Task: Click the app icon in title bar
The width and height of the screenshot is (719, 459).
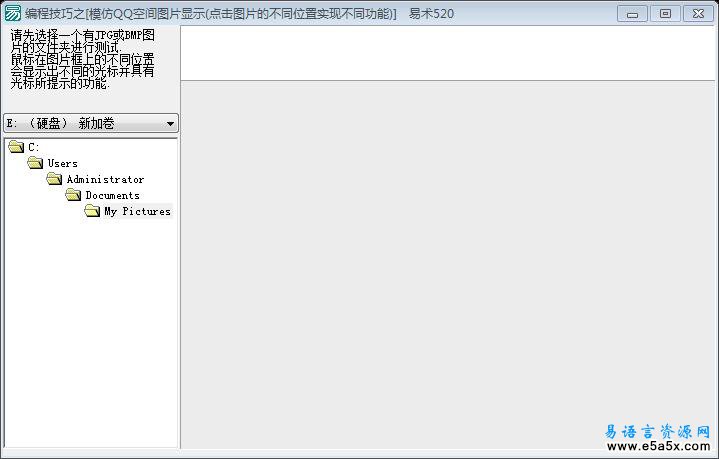Action: click(12, 13)
